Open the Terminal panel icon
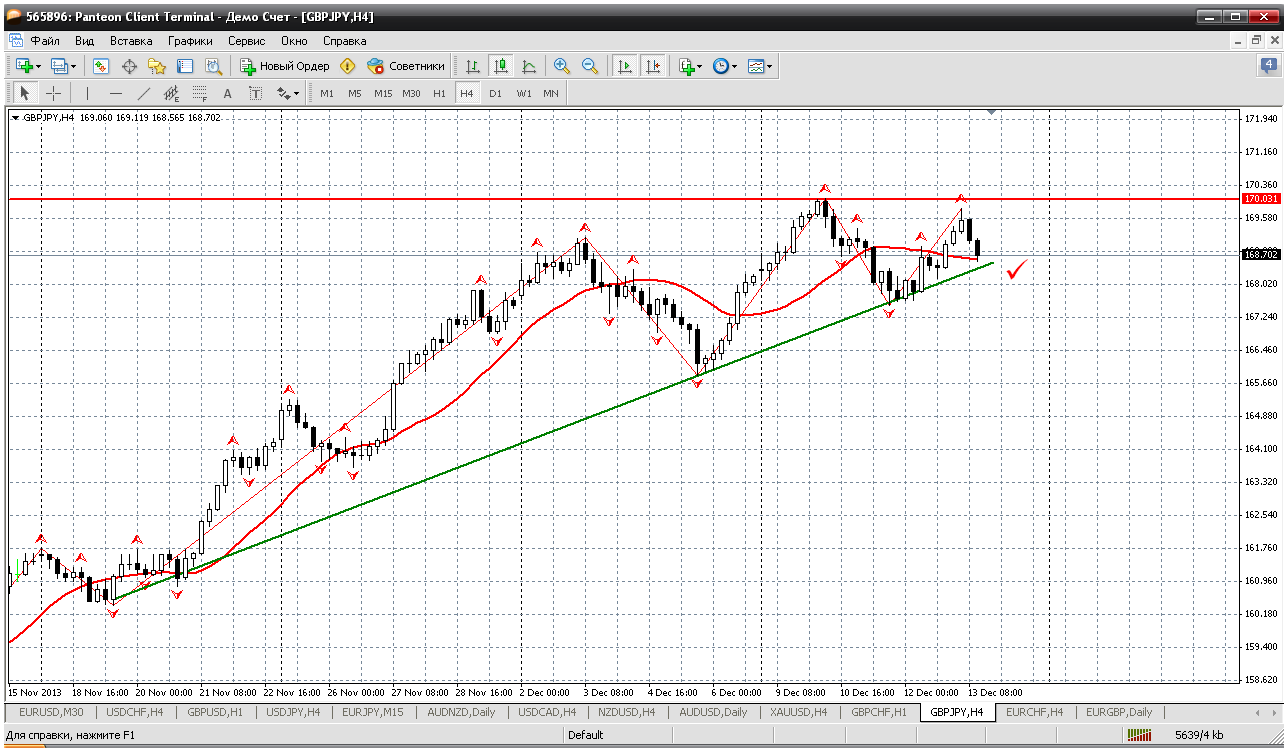The image size is (1288, 748). [185, 66]
